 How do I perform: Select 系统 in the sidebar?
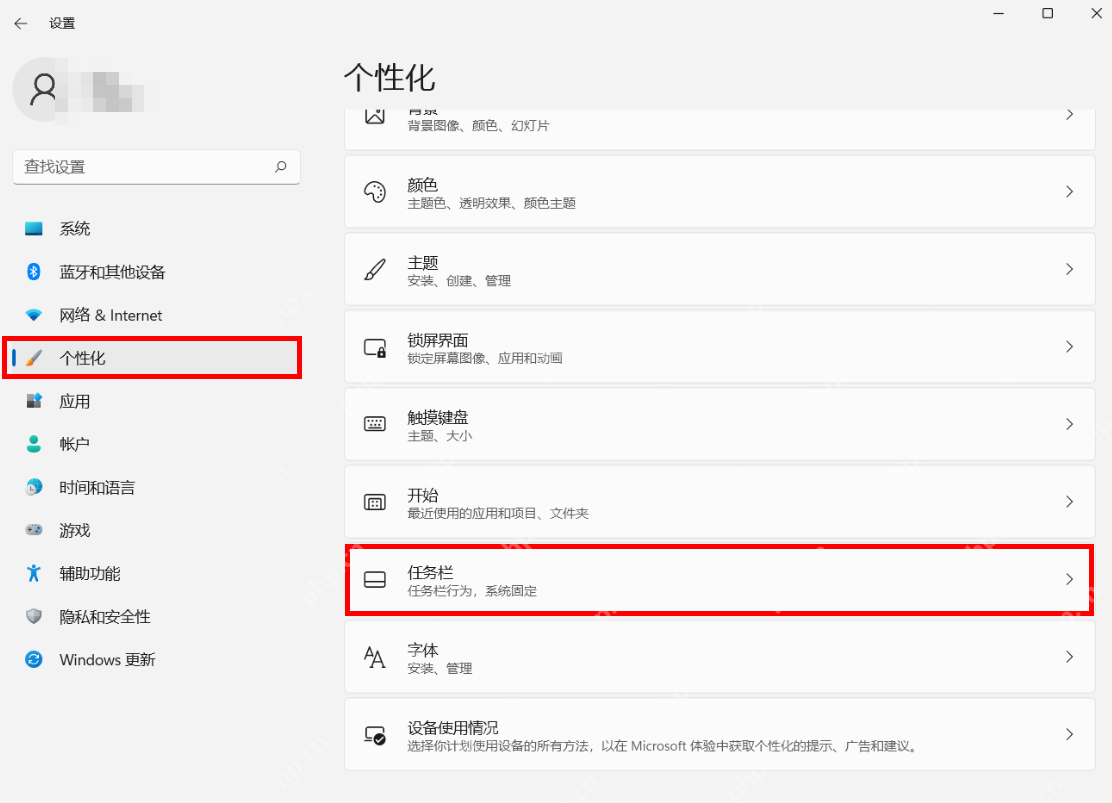point(156,228)
